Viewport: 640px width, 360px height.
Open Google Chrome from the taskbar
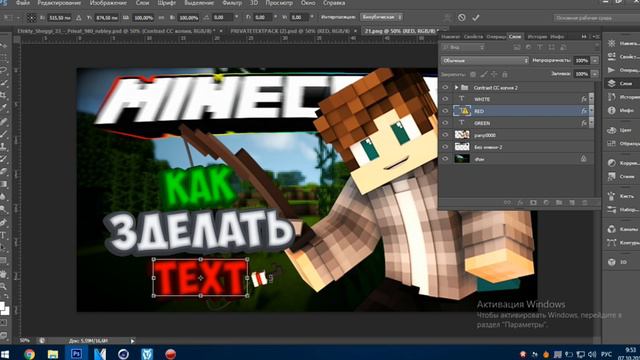(x=29, y=354)
